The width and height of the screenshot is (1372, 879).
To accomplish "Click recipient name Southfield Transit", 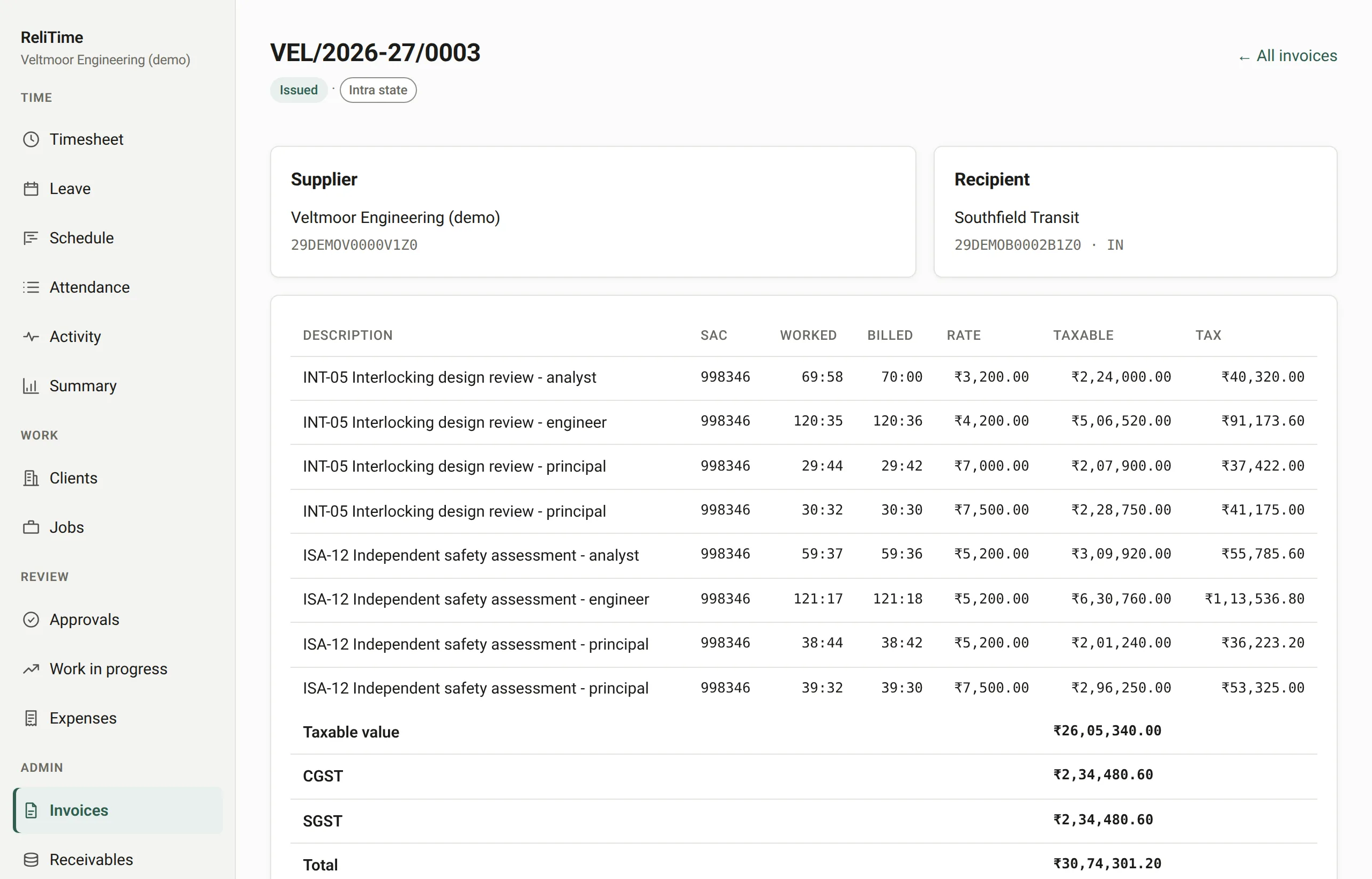I will click(1017, 218).
